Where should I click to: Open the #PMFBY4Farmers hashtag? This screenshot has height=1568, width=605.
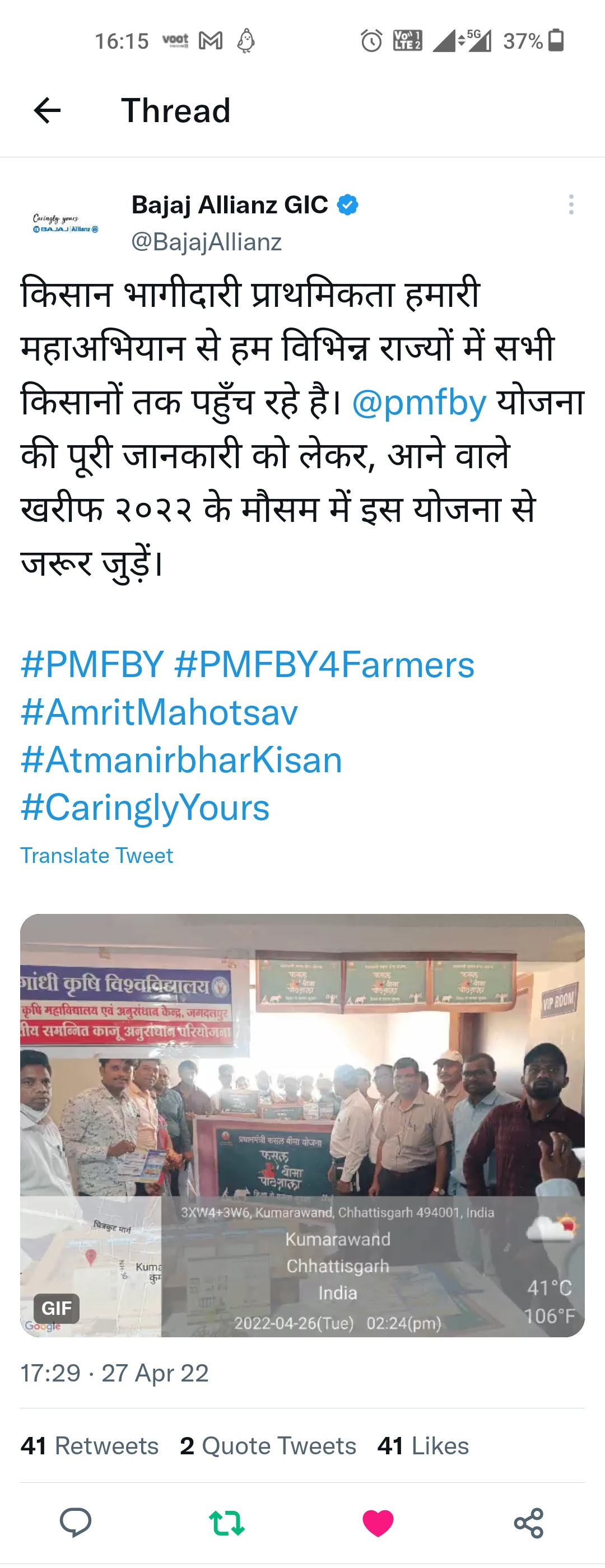pos(324,664)
